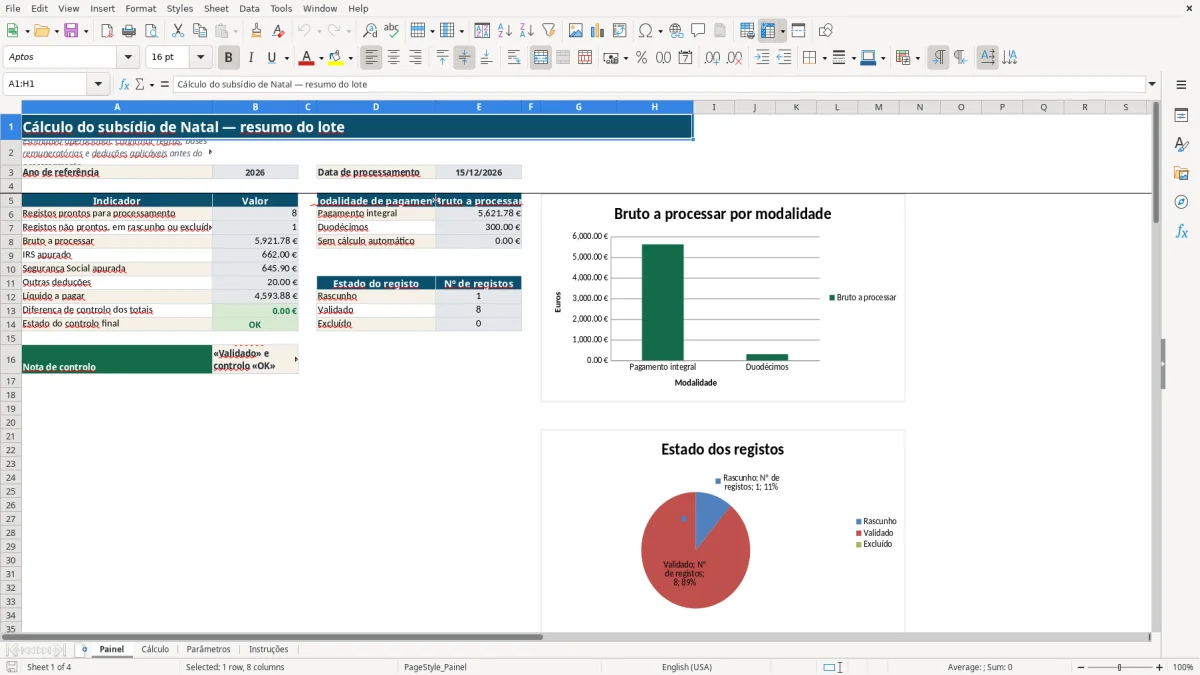
Task: Insert a hyperlink
Action: [676, 31]
